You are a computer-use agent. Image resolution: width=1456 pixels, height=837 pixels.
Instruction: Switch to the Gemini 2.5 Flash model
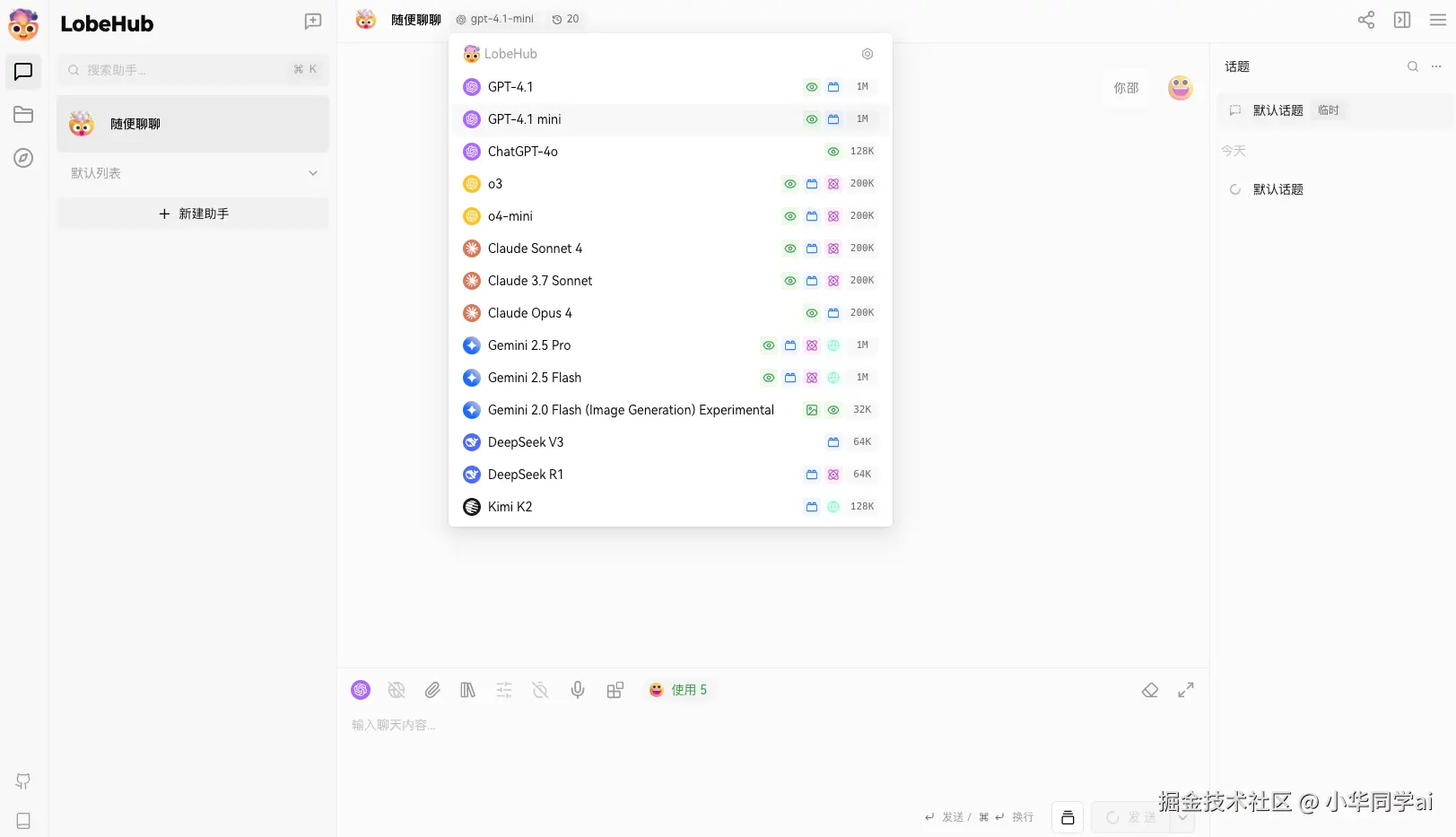coord(670,378)
